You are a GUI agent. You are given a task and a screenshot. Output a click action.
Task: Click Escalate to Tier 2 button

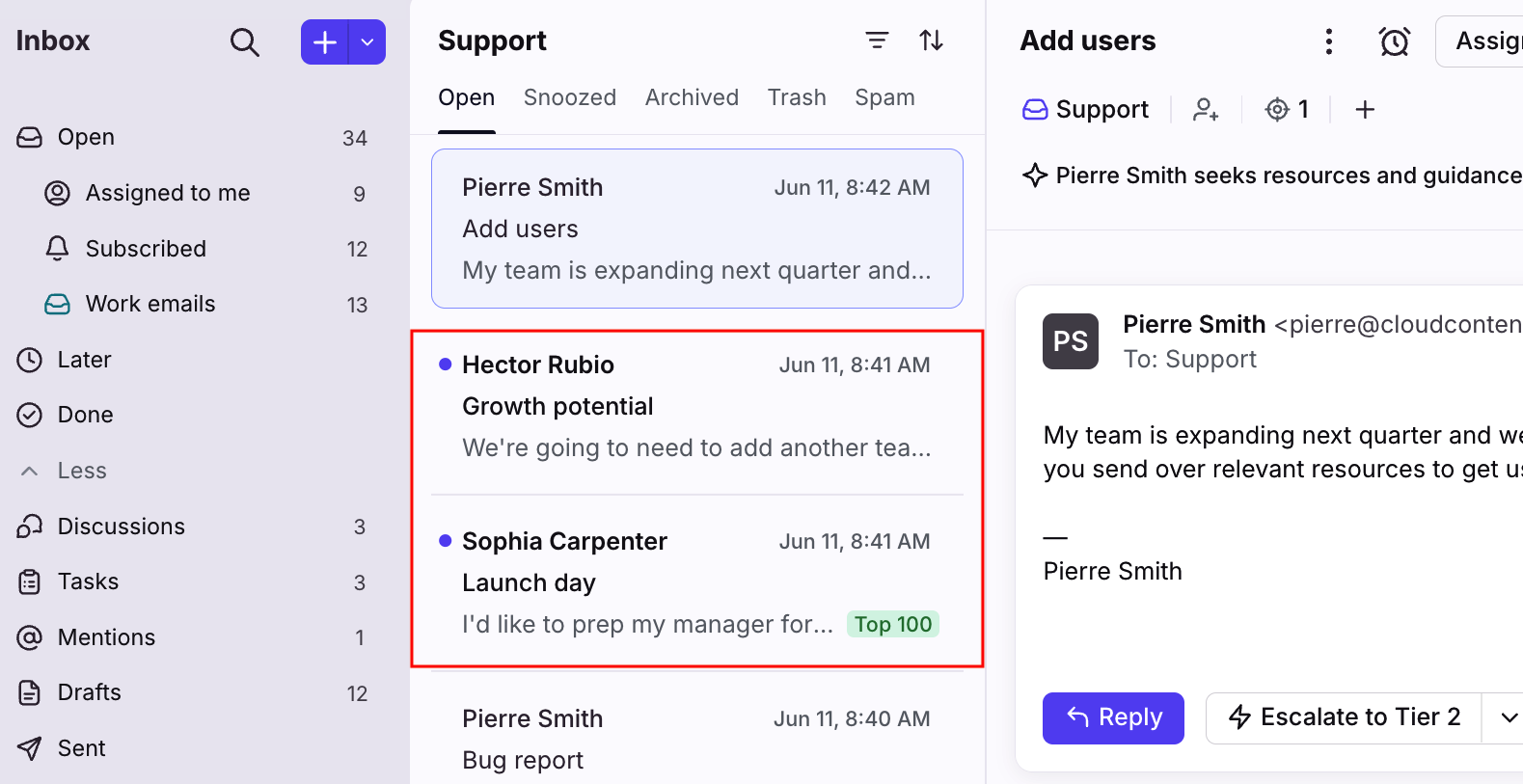coord(1344,718)
